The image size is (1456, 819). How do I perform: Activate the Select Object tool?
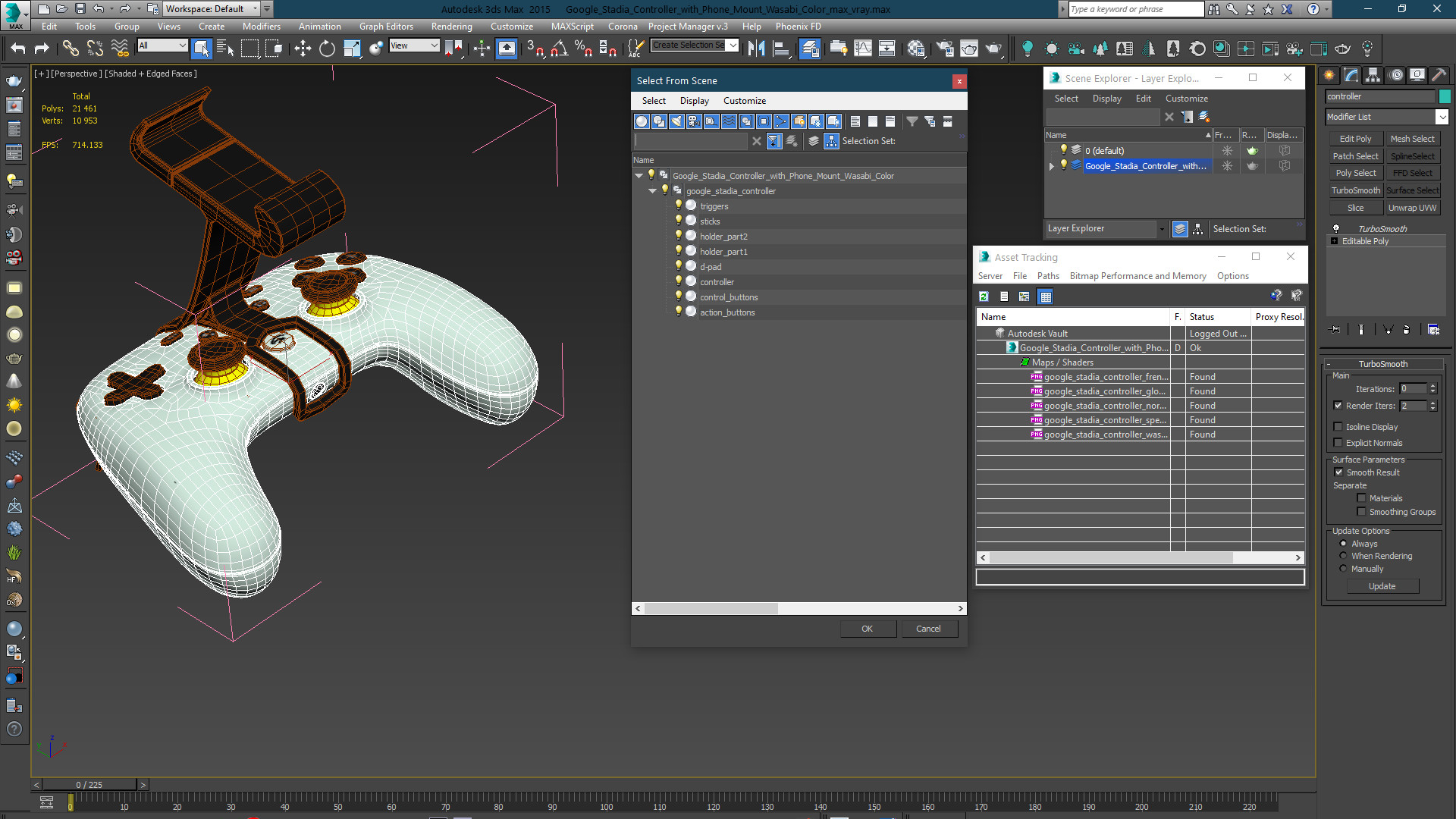(x=201, y=49)
